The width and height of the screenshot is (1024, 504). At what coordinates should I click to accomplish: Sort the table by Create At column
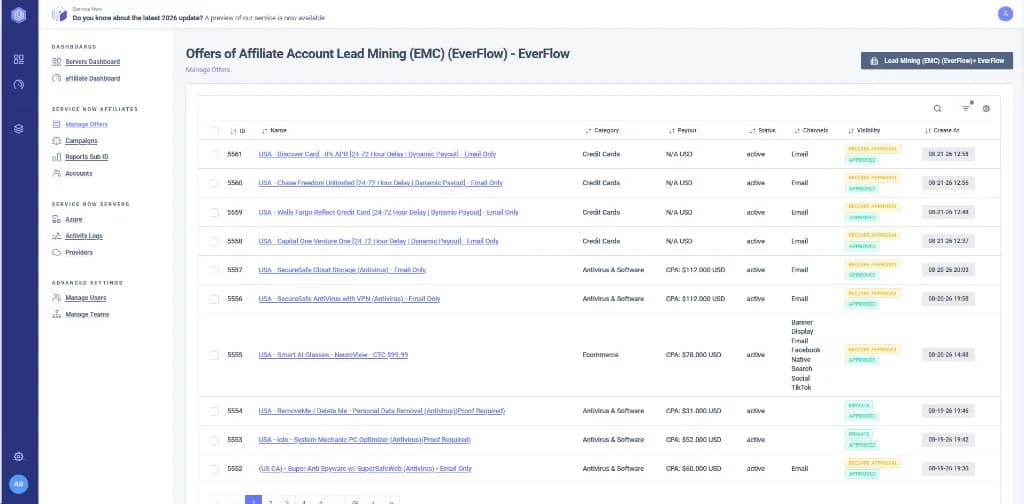[x=942, y=131]
